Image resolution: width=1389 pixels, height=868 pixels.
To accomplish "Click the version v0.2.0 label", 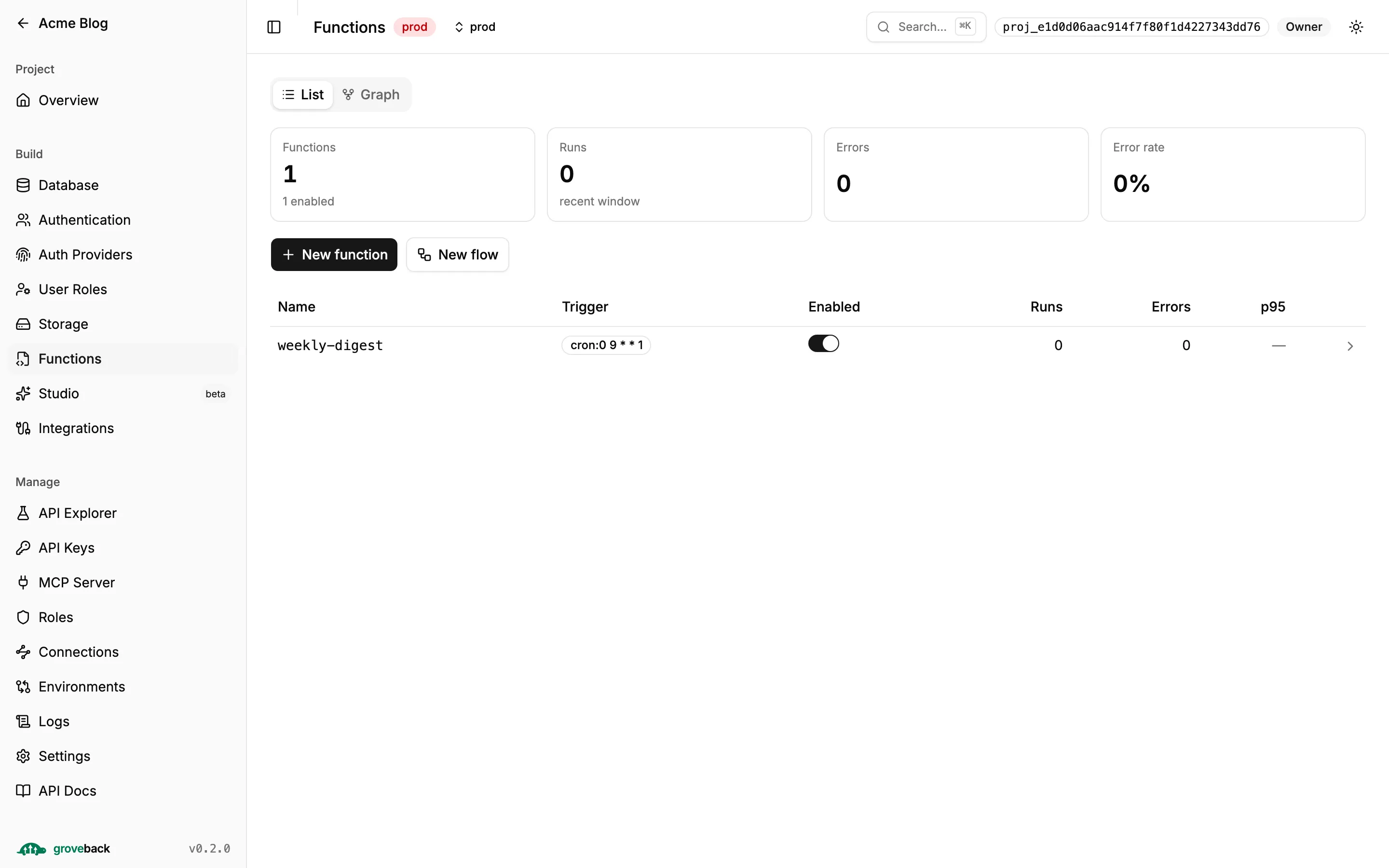I will (209, 849).
